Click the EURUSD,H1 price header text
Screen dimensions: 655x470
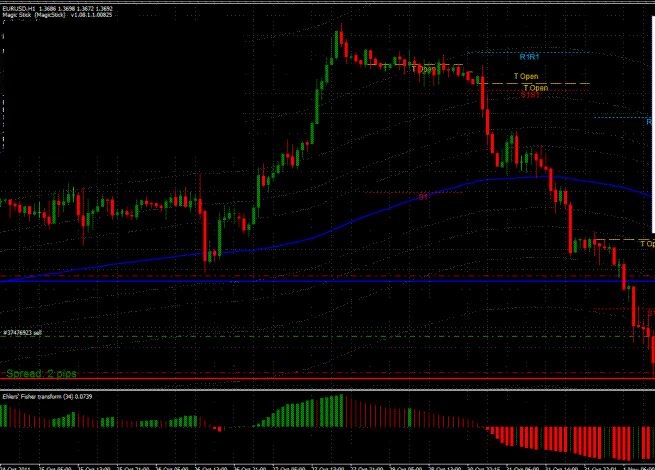tap(58, 8)
